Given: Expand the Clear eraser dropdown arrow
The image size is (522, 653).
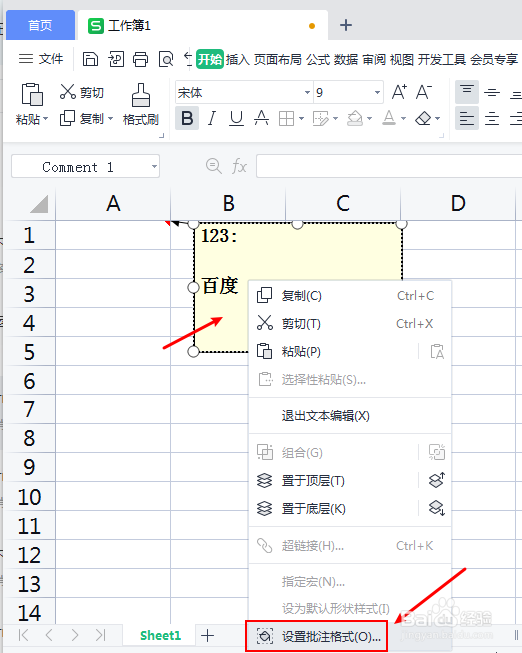Looking at the screenshot, I should pos(437,119).
